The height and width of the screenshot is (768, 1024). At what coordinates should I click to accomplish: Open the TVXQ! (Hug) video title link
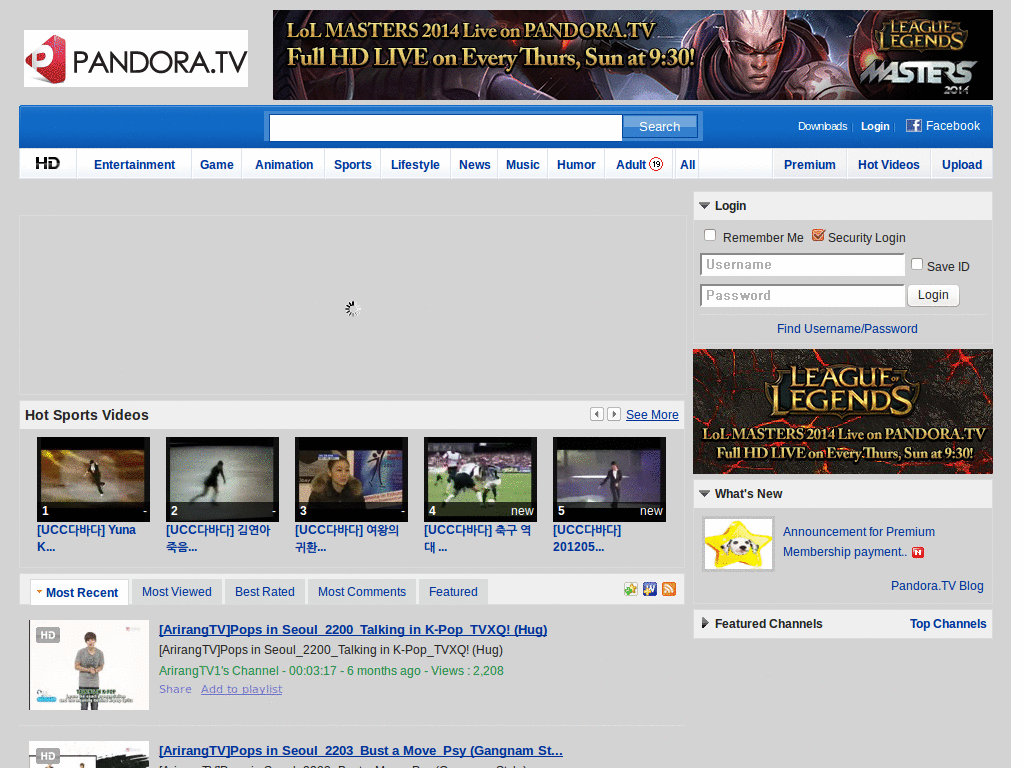tap(353, 630)
